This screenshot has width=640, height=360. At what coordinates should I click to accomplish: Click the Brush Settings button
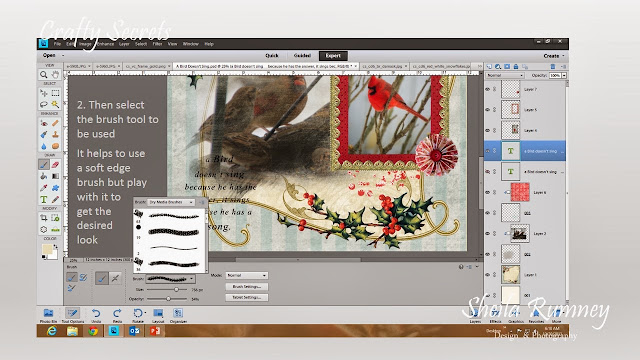pyautogui.click(x=247, y=287)
